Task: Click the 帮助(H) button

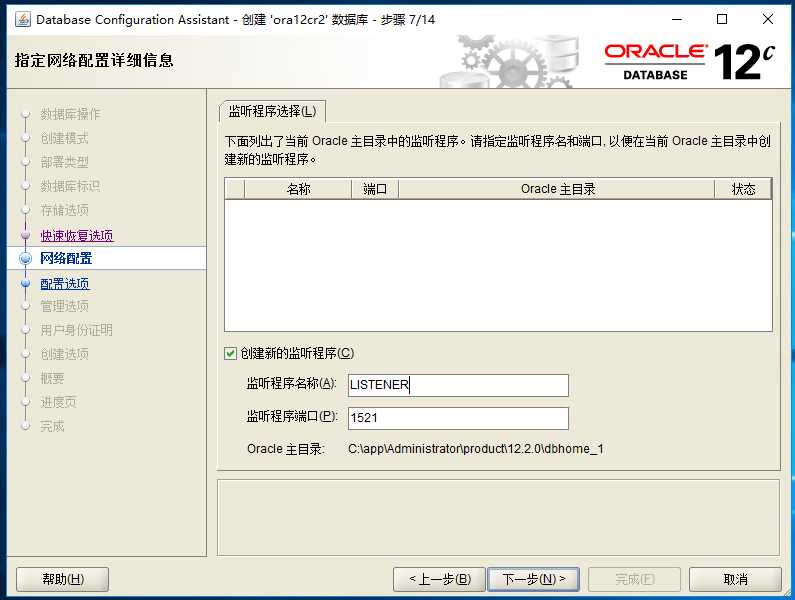Action: (x=63, y=579)
